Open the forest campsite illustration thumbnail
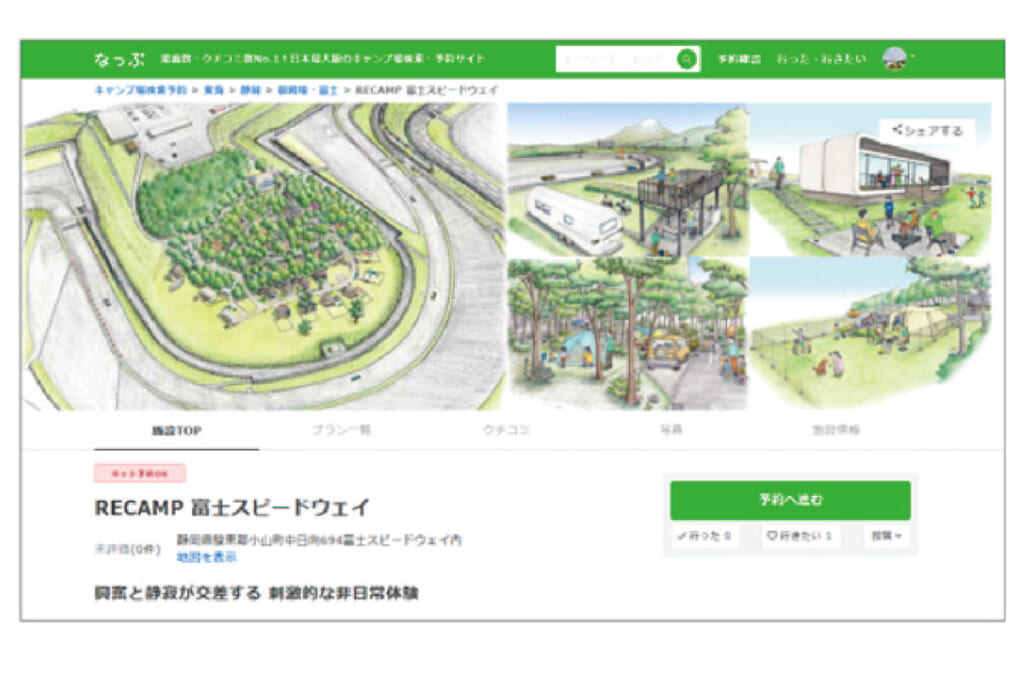The height and width of the screenshot is (683, 1024). pyautogui.click(x=628, y=334)
